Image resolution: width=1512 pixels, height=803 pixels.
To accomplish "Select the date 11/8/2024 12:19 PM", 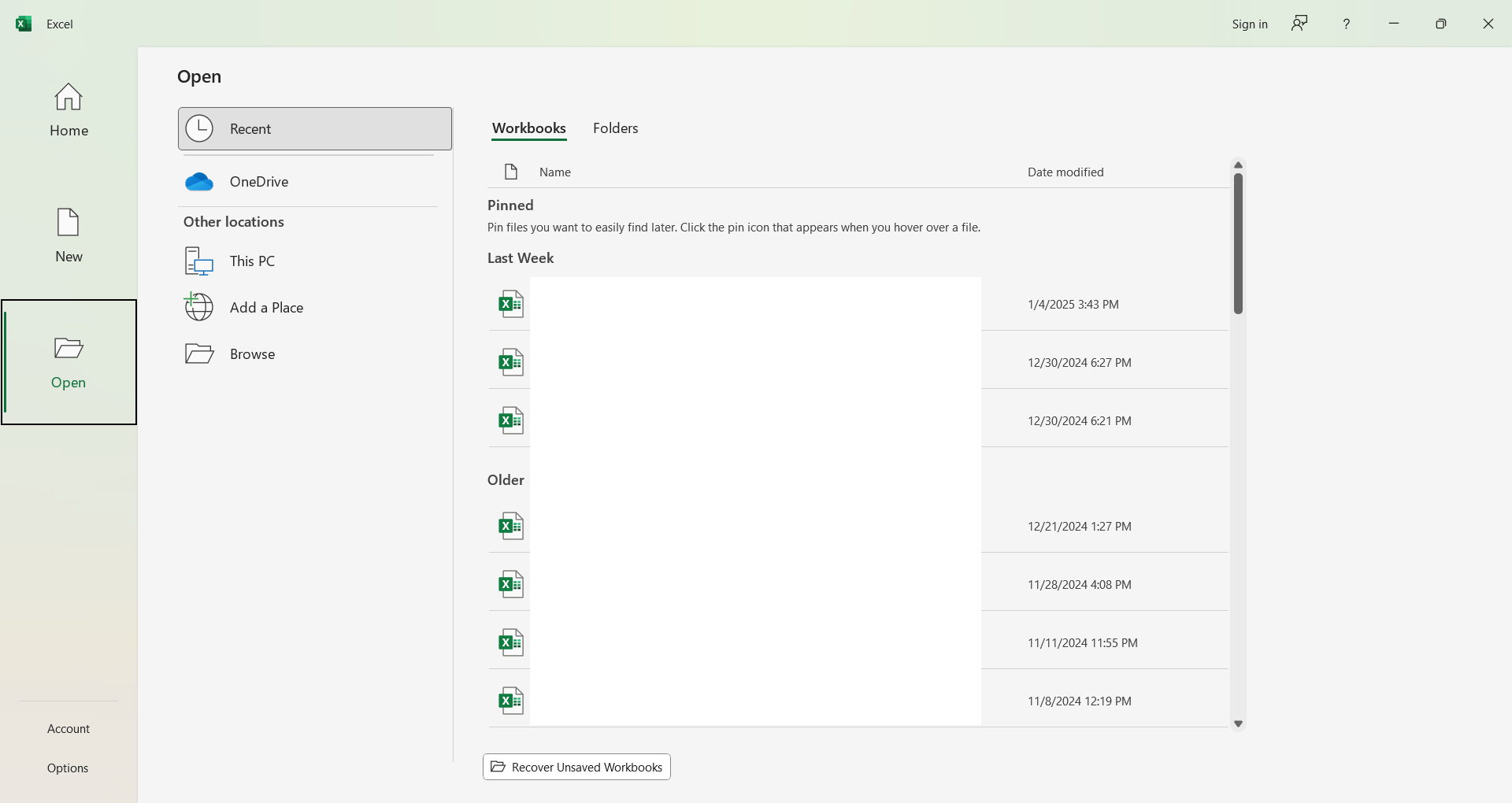I will pyautogui.click(x=1080, y=701).
